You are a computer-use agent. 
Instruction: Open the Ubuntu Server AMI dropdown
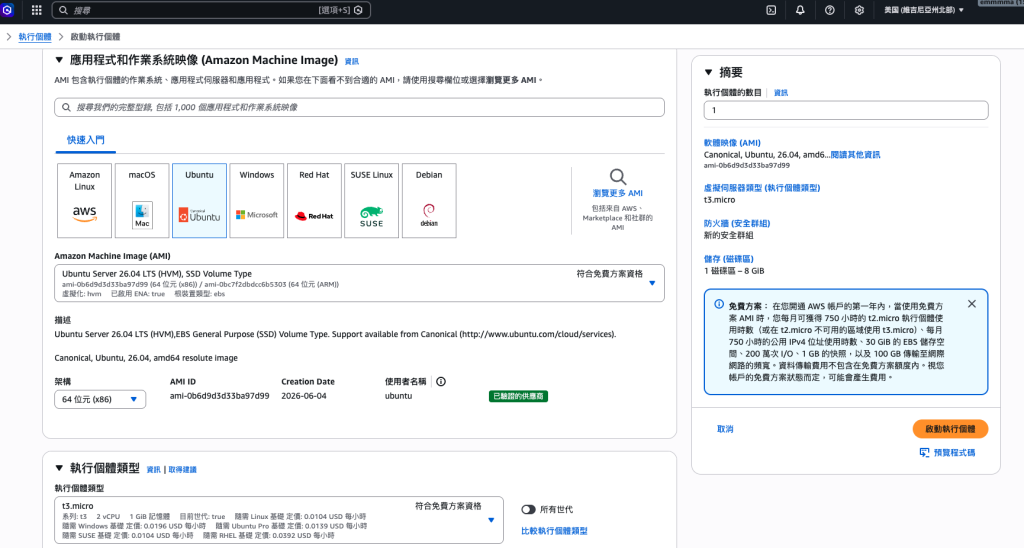(x=359, y=283)
